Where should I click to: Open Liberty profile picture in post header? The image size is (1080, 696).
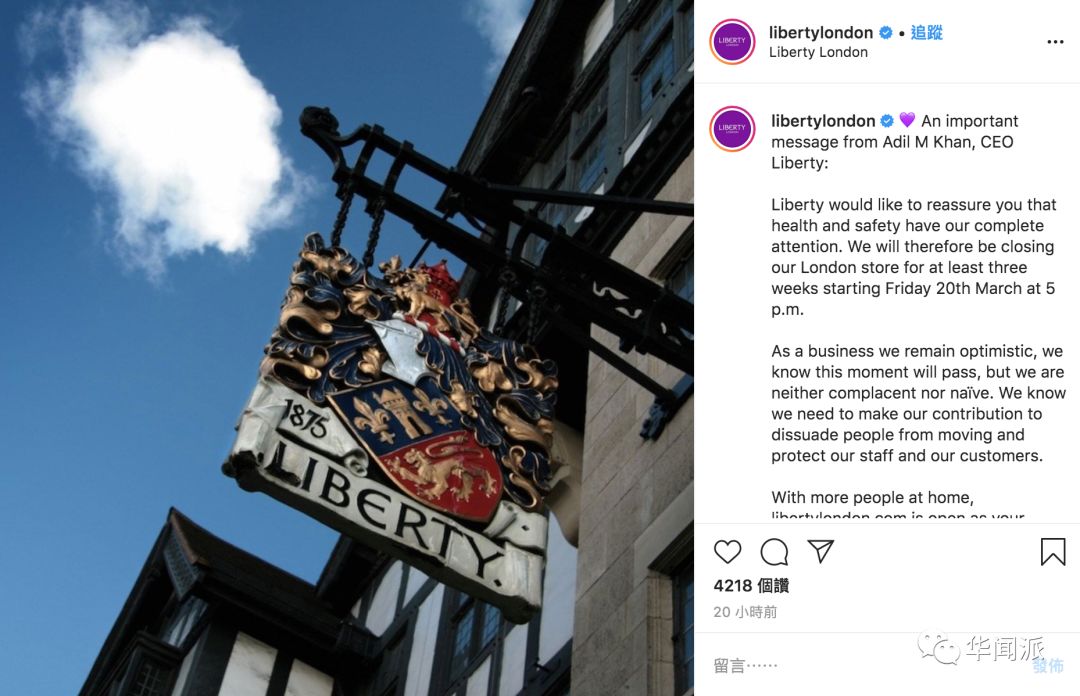pos(732,41)
